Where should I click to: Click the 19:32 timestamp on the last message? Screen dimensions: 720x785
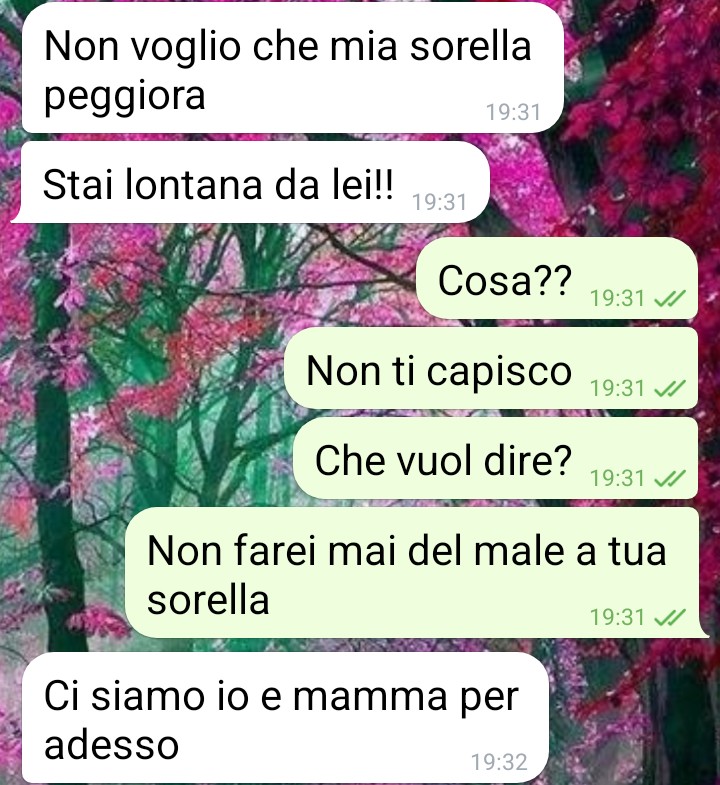499,762
